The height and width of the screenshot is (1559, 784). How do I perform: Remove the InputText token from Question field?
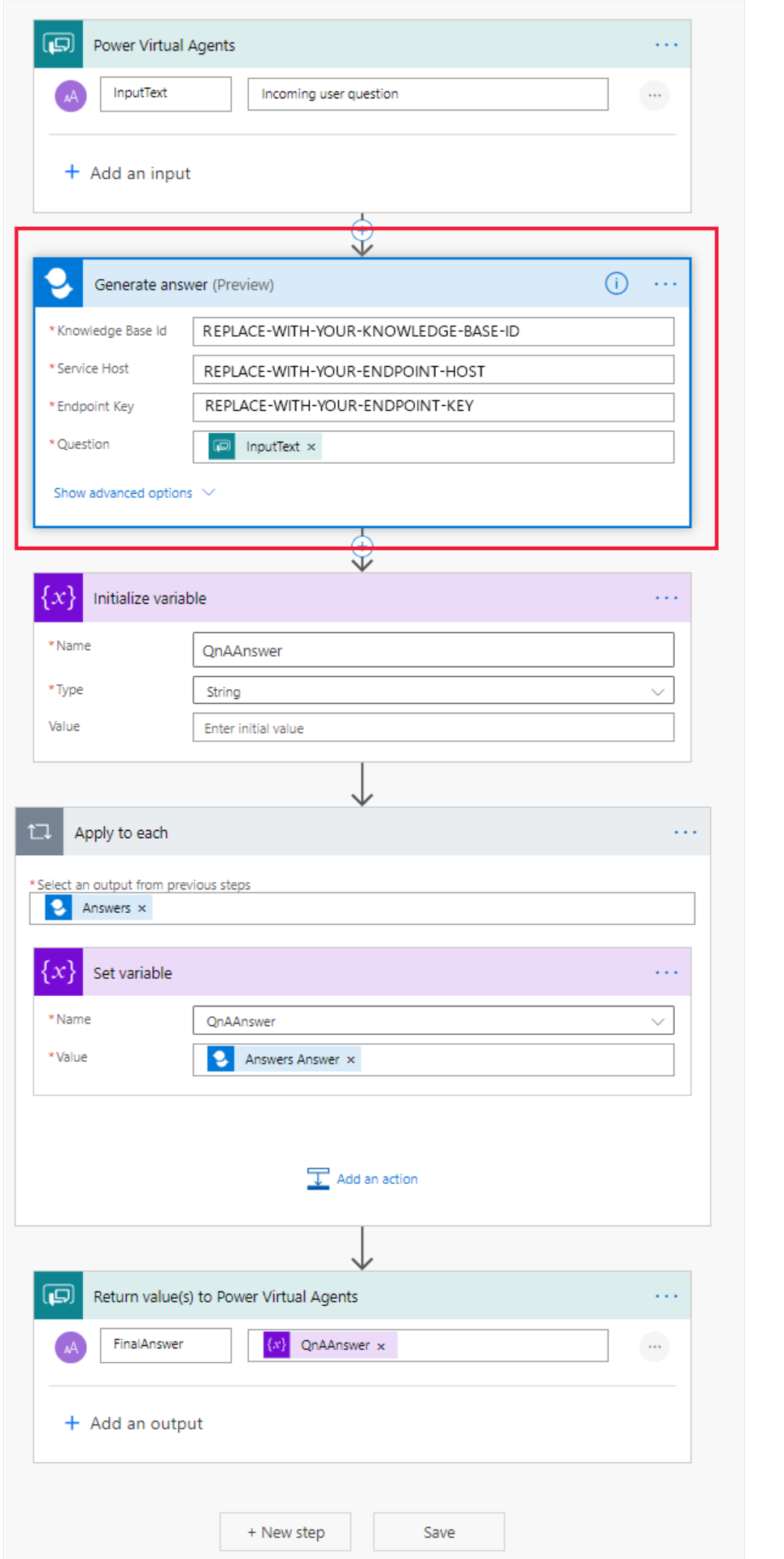tap(311, 447)
